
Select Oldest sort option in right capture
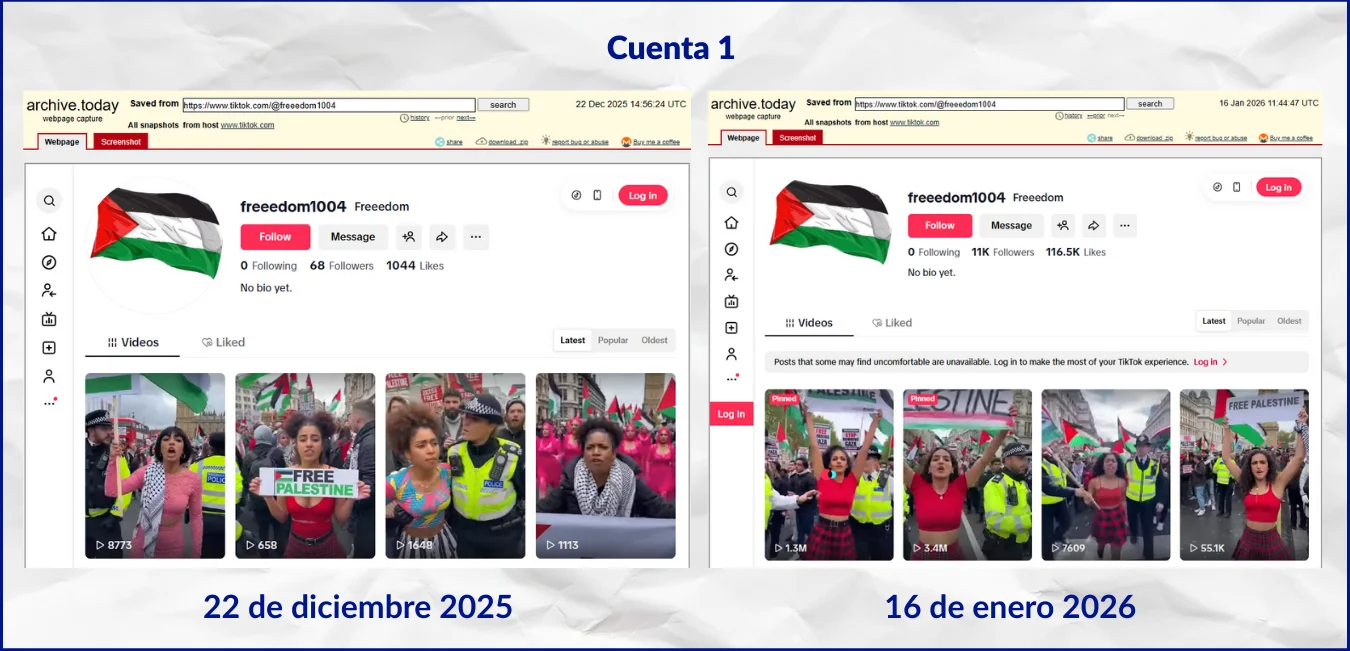pos(1289,321)
